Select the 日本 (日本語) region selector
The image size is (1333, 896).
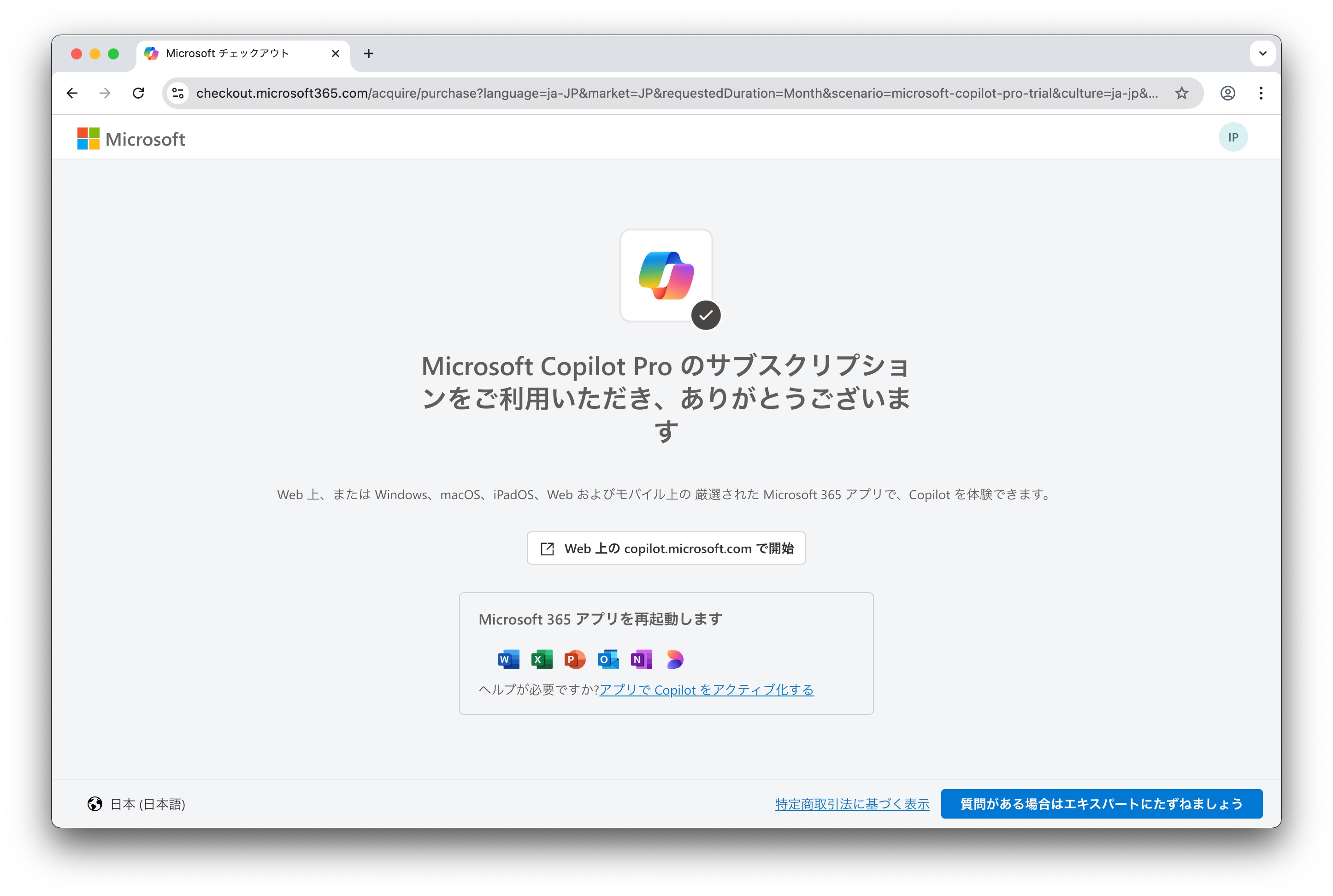136,804
